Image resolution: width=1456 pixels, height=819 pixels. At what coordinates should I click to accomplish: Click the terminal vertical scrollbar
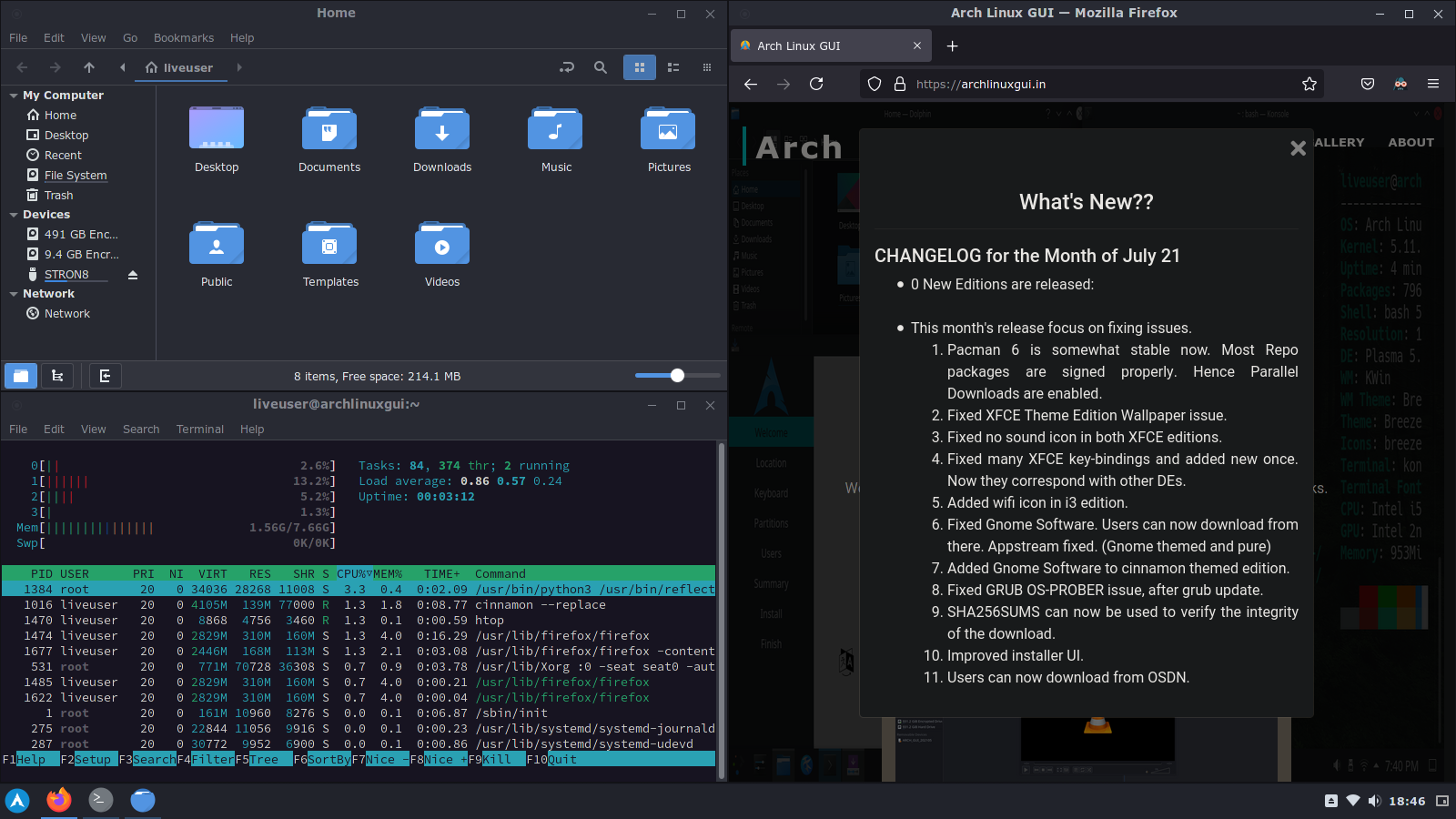[x=722, y=610]
